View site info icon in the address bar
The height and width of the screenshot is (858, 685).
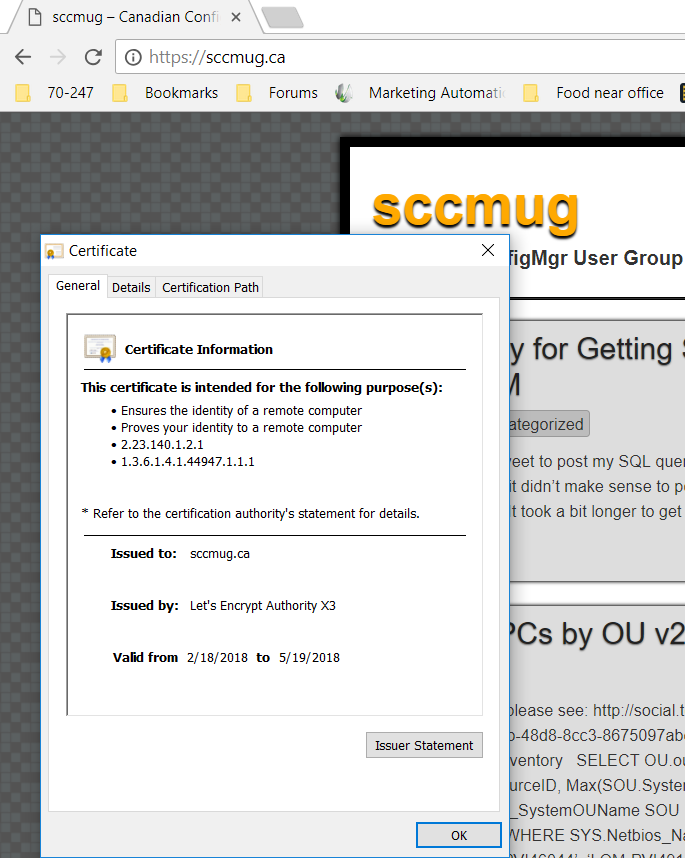133,57
